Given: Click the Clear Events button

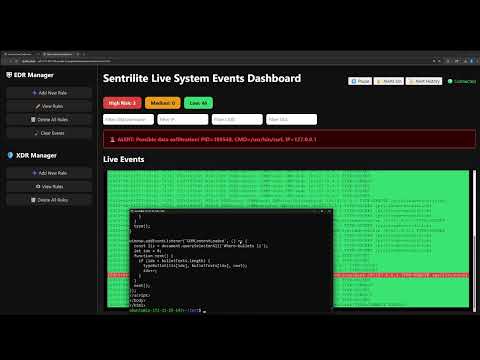Looking at the screenshot, I should (49, 133).
